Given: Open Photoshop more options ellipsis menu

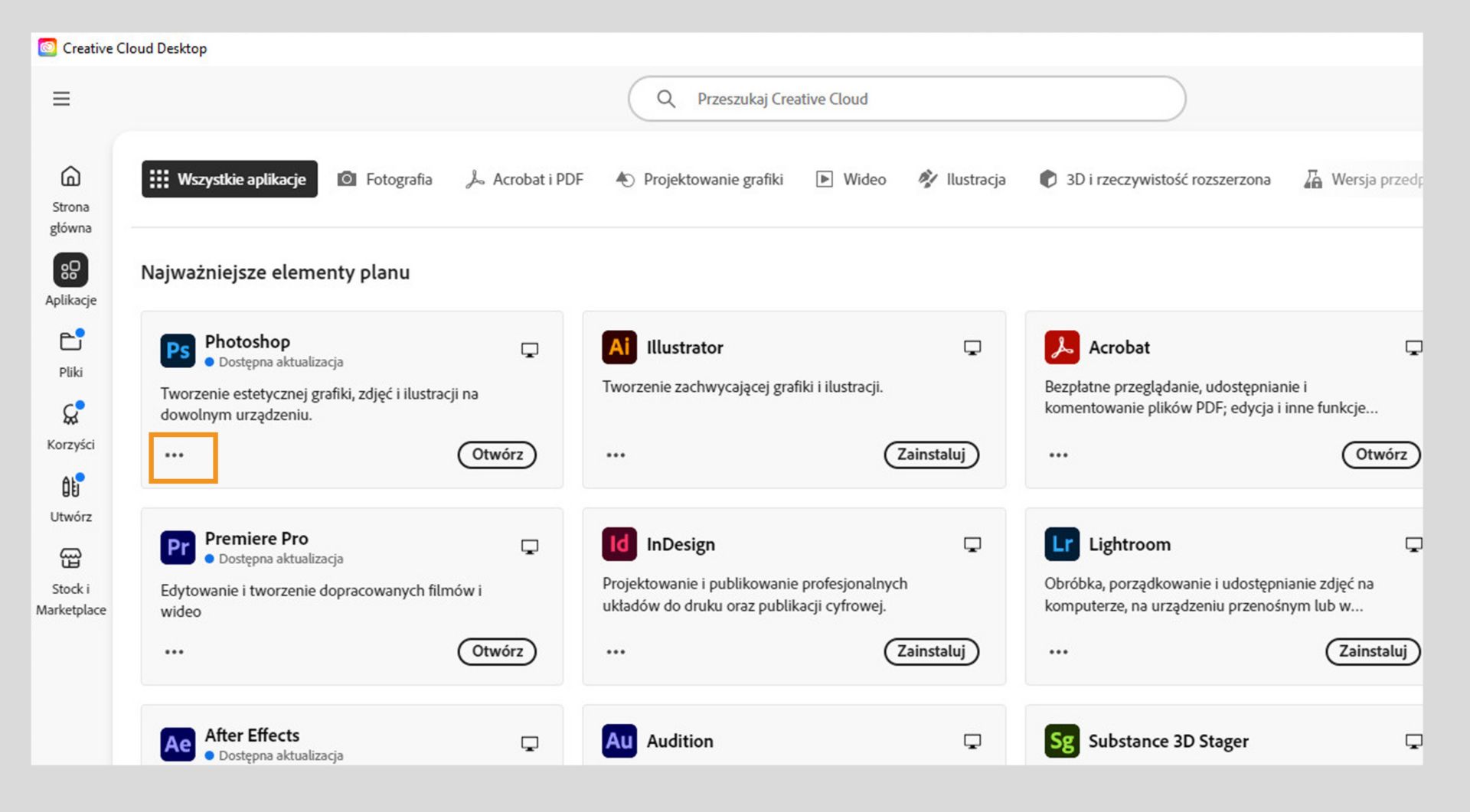Looking at the screenshot, I should tap(175, 455).
